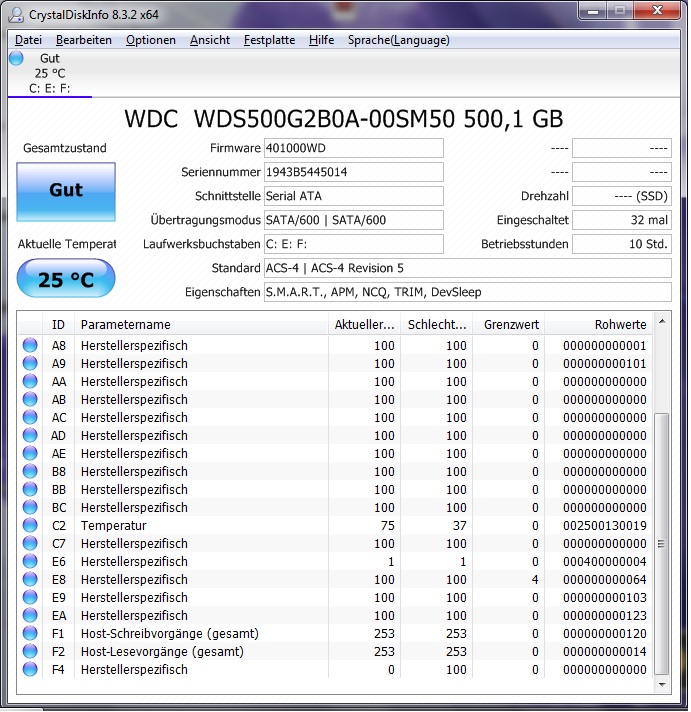The width and height of the screenshot is (691, 712).
Task: Click the Temperatur parameter name
Action: 114,525
